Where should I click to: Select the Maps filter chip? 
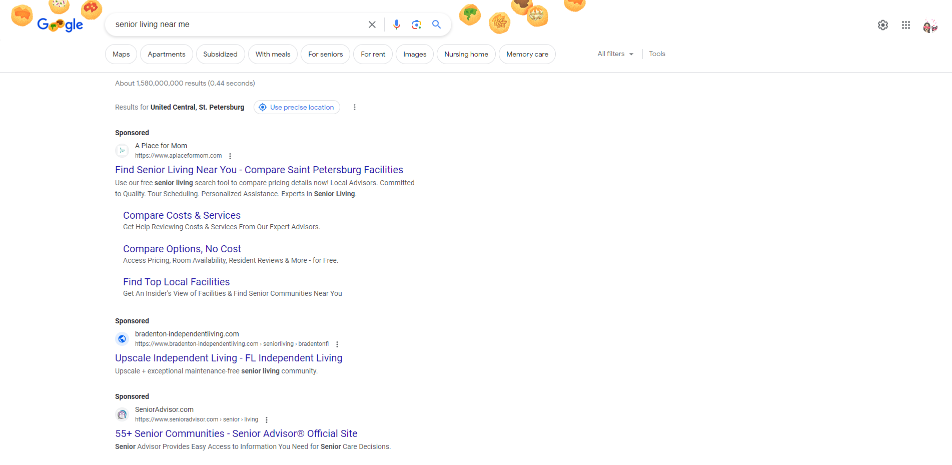coord(121,55)
